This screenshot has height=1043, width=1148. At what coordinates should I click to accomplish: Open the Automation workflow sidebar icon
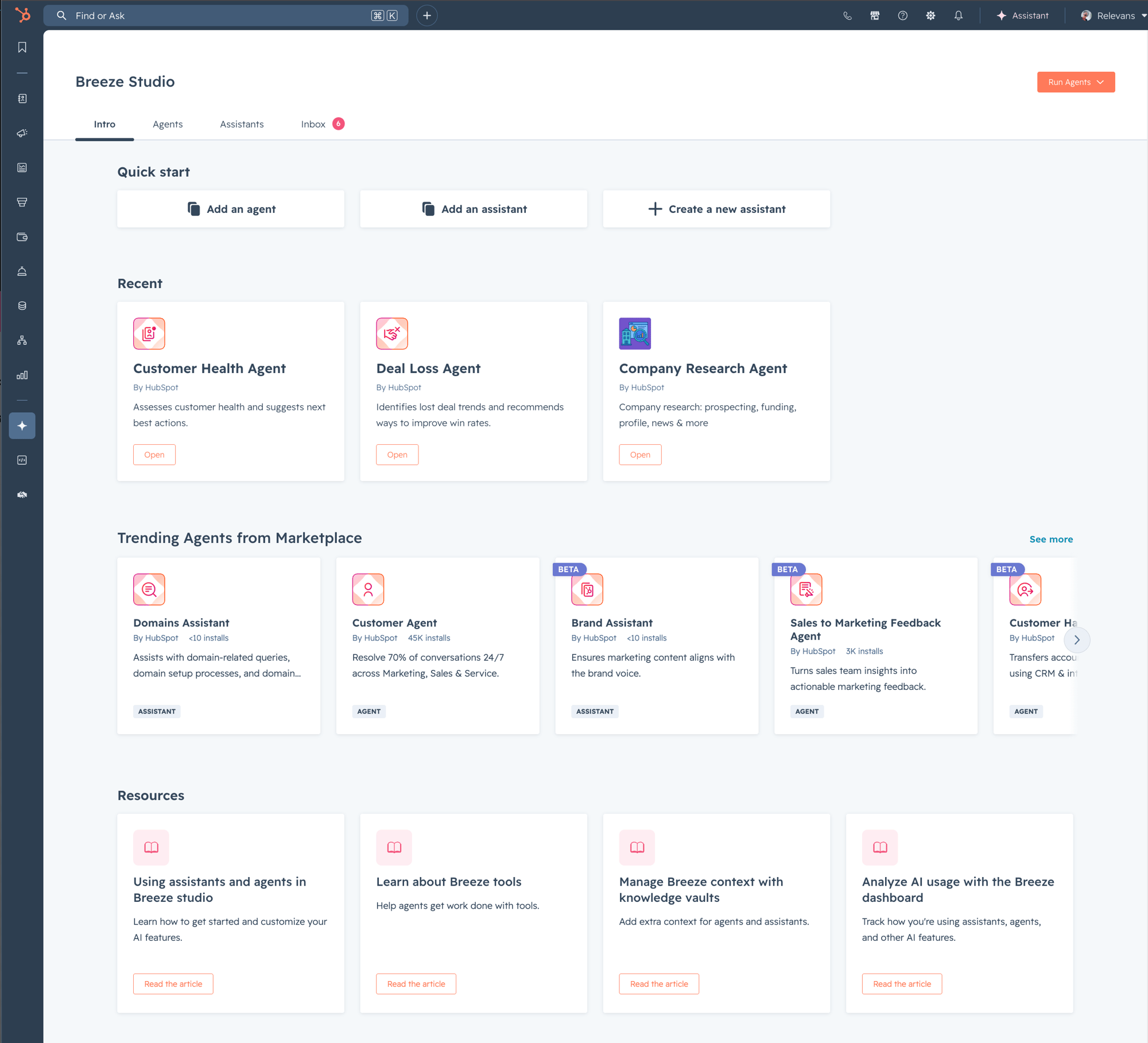pyautogui.click(x=22, y=340)
